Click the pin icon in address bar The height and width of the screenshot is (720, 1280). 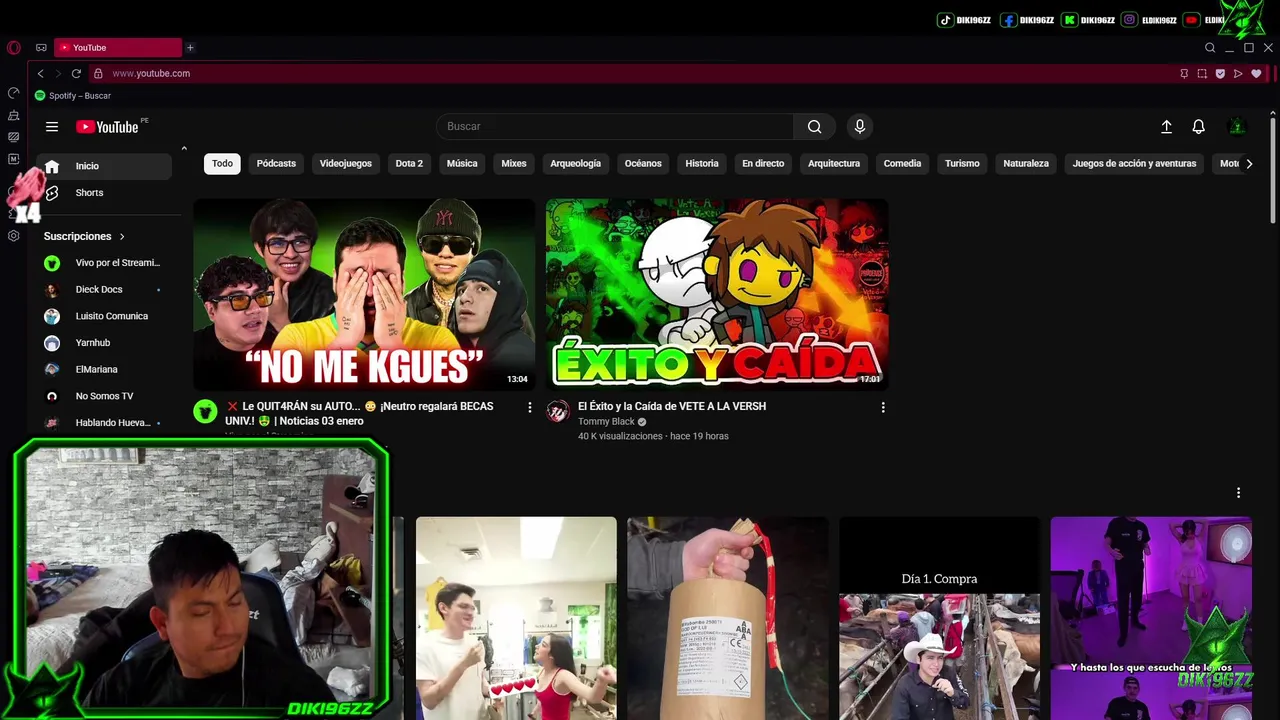(x=1184, y=73)
